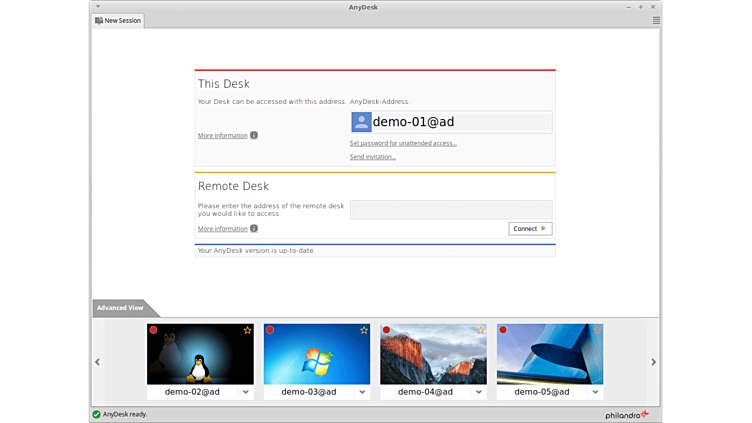
Task: Select the New Session tab
Action: [x=118, y=21]
